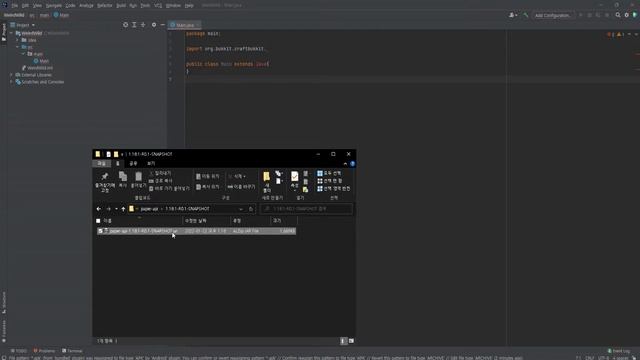Select the .iml file in project tree
The width and height of the screenshot is (640, 360).
pyautogui.click(x=38, y=68)
